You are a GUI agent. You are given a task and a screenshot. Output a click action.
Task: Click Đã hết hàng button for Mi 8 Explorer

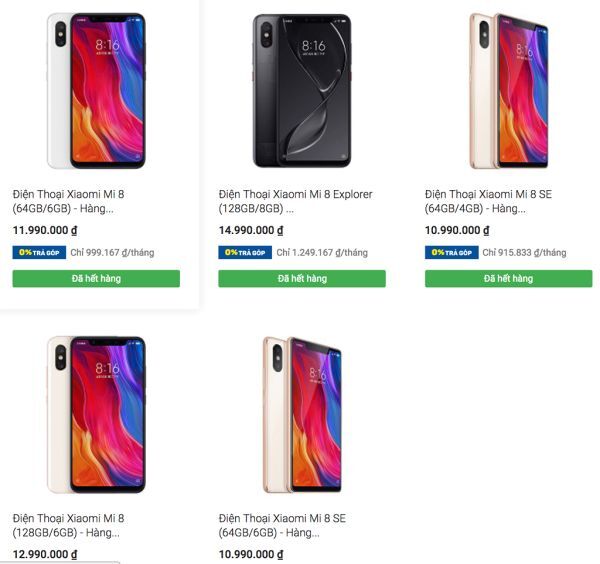coord(302,279)
